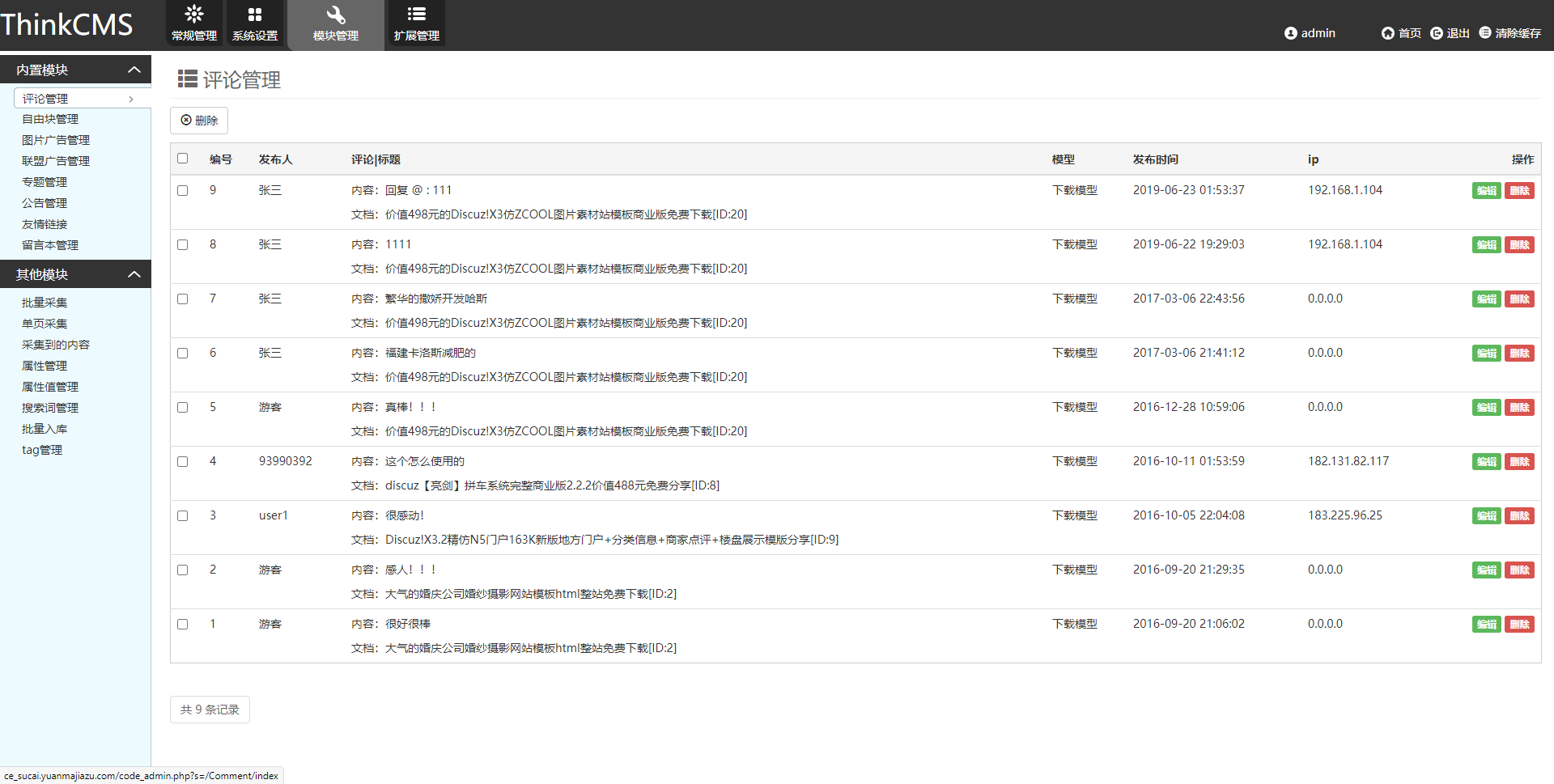Click the 模型 column header
The image size is (1554, 784).
click(x=1064, y=159)
